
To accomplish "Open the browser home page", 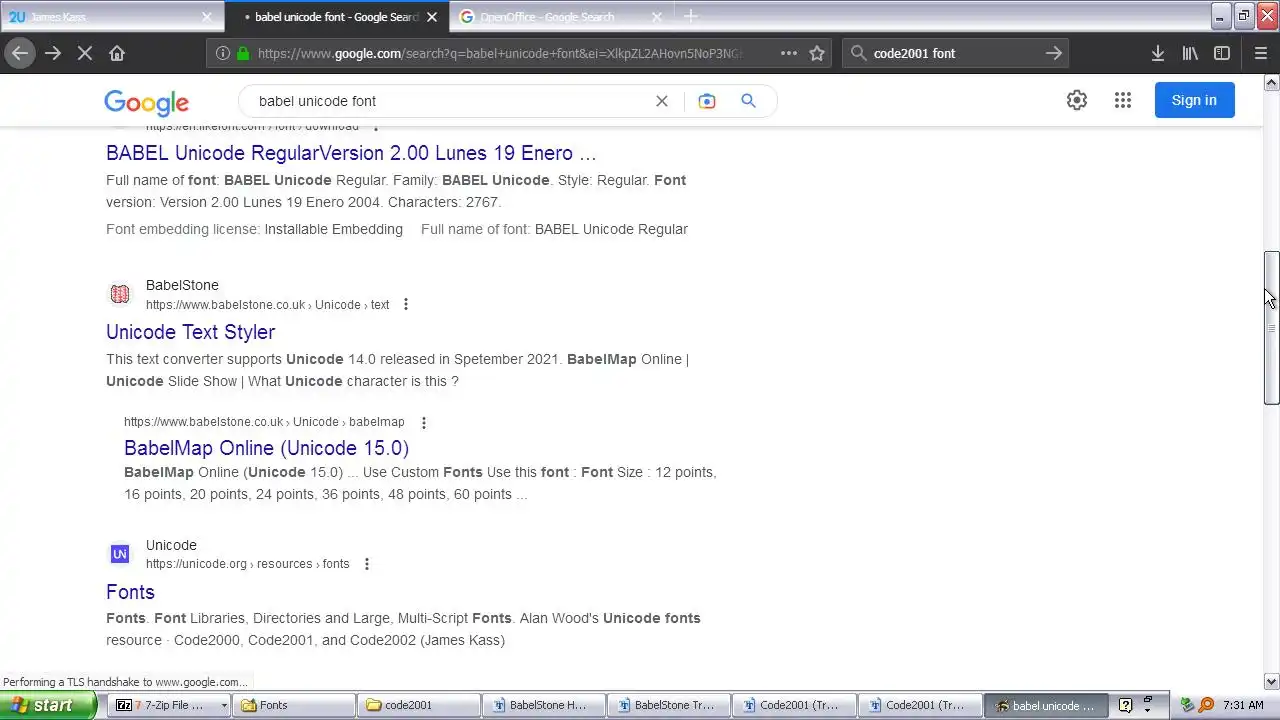I will click(117, 53).
